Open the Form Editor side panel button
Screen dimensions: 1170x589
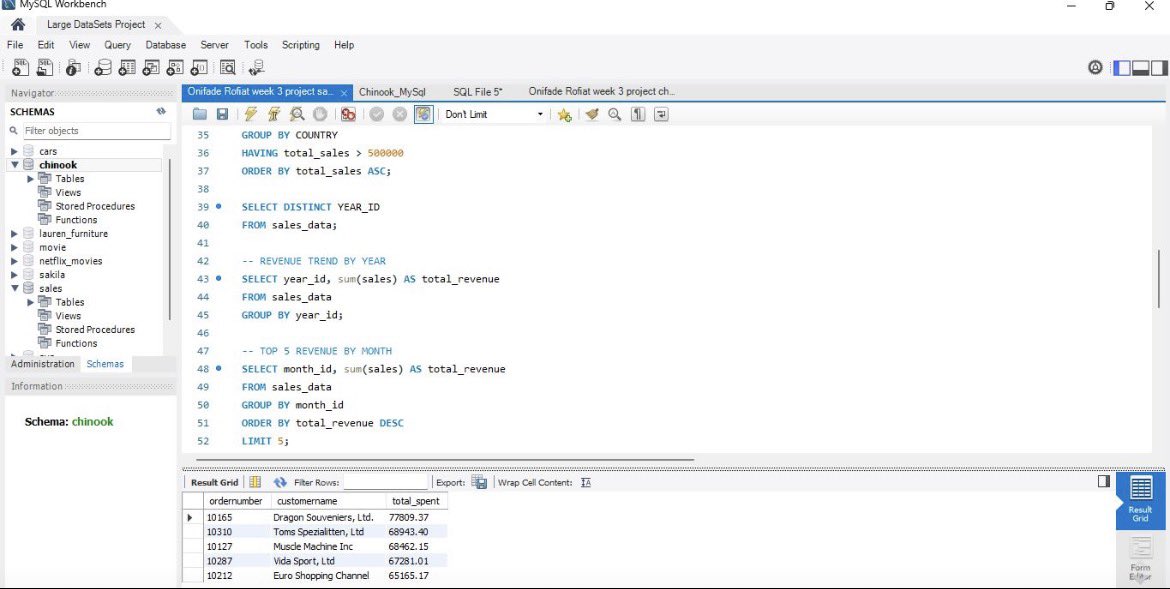(x=1140, y=558)
